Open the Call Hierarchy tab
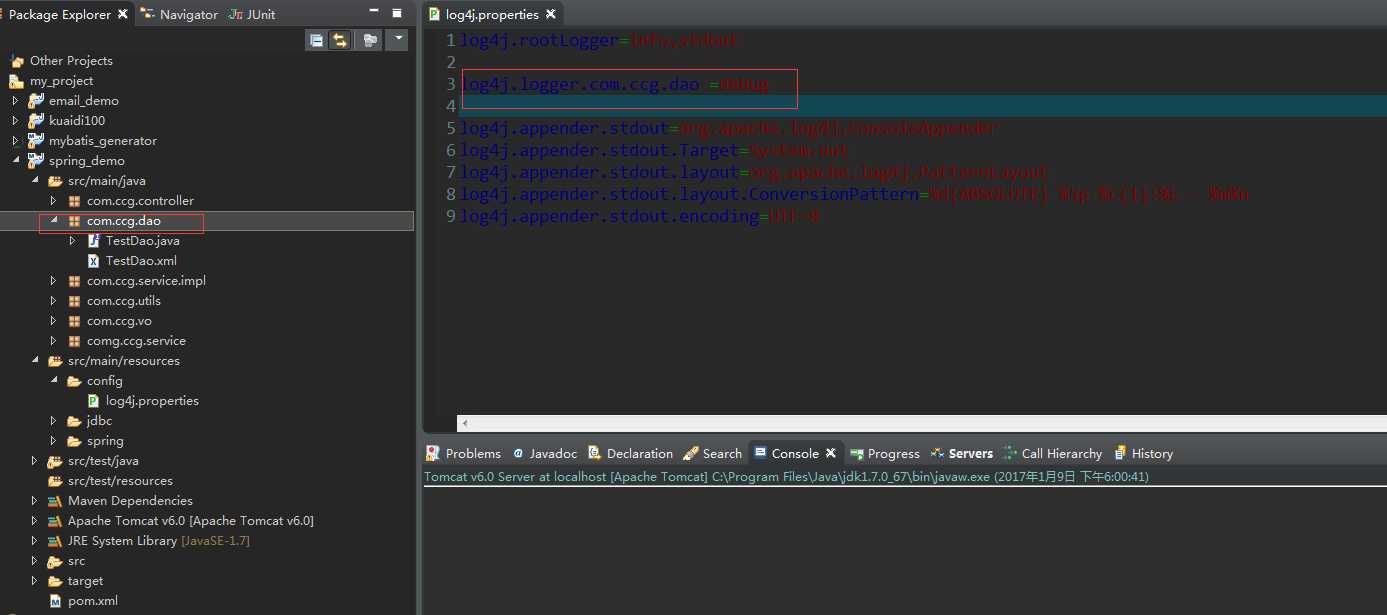This screenshot has height=615, width=1387. [1052, 453]
